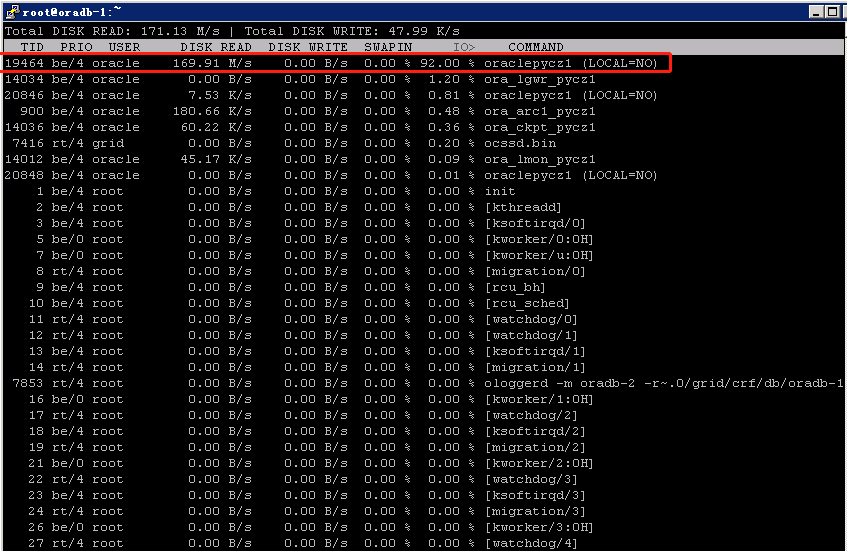Click the [watchdog/2] command
This screenshot has width=847, height=551.
[532, 415]
